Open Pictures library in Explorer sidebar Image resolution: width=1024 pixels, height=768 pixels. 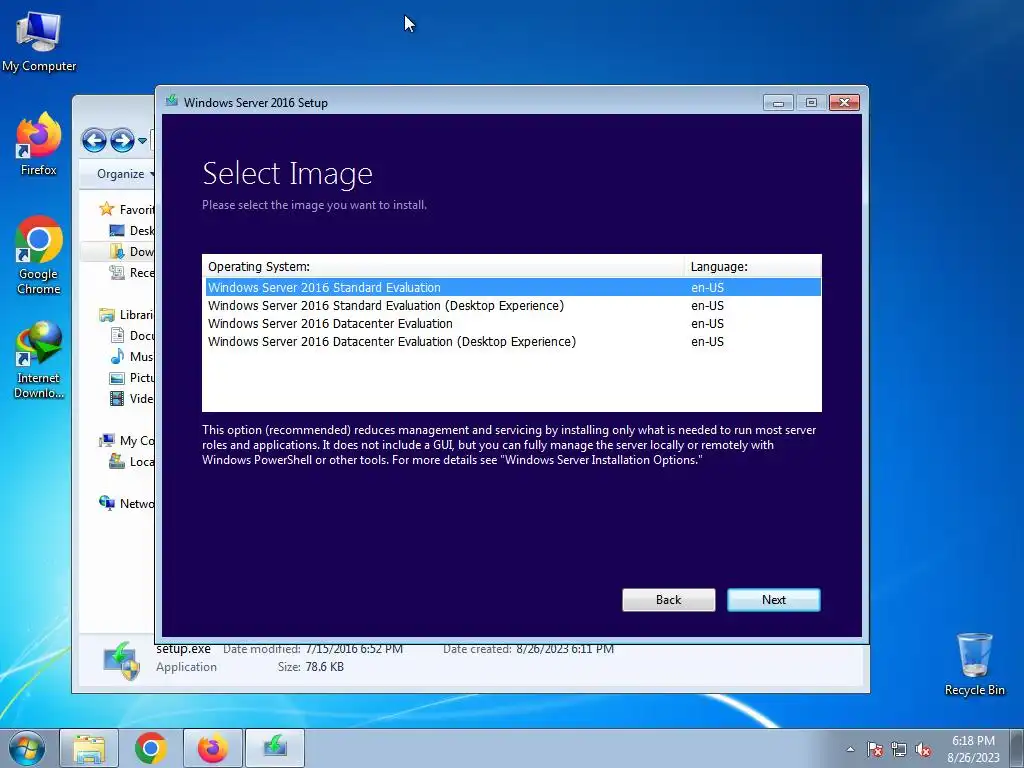point(132,377)
